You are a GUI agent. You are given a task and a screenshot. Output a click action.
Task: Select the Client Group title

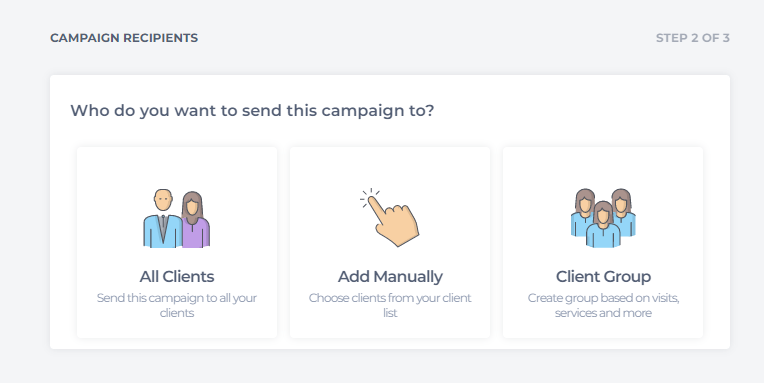click(x=603, y=276)
